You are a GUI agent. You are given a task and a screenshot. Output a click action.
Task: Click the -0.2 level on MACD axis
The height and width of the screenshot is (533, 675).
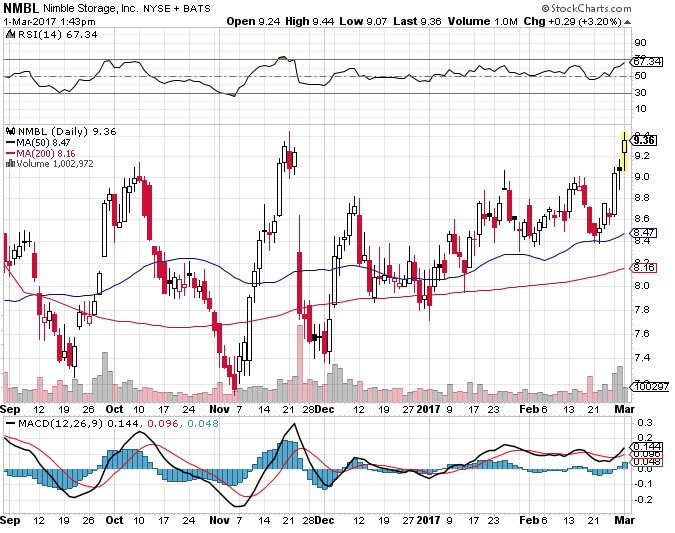643,500
